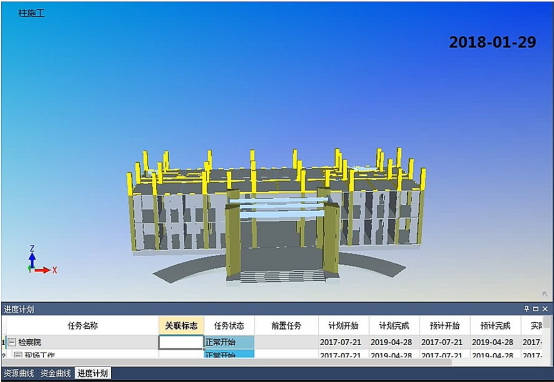Click the 2018-01-29 date label in viewport

tap(493, 42)
